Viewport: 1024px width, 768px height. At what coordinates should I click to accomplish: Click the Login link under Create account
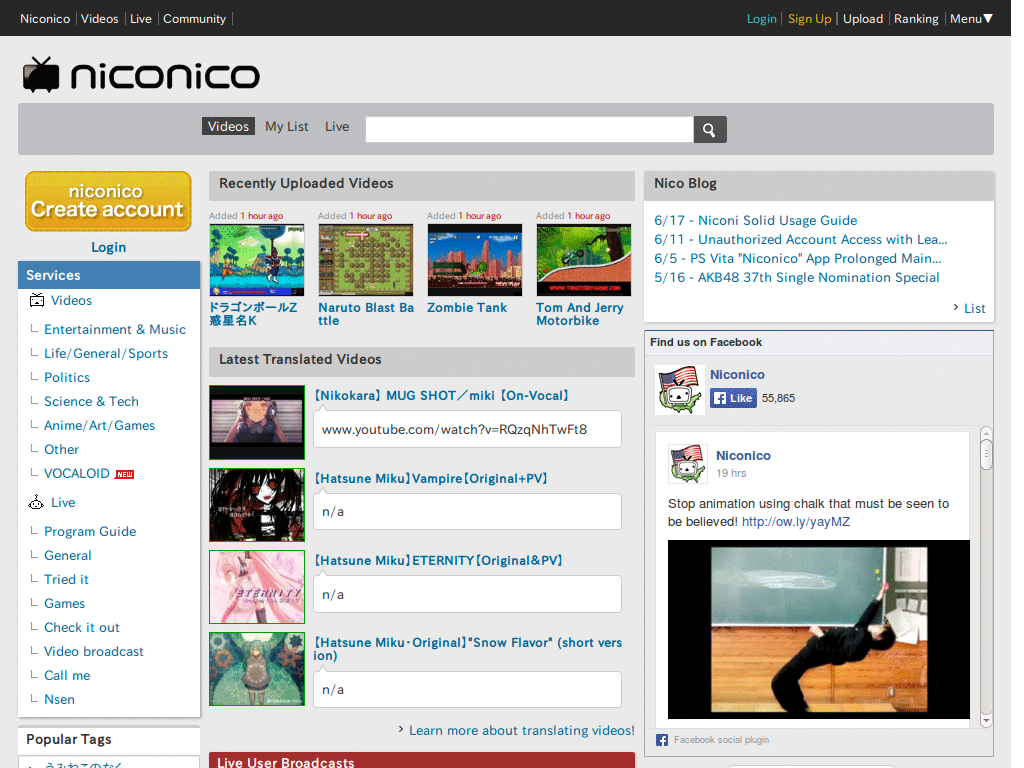point(108,248)
